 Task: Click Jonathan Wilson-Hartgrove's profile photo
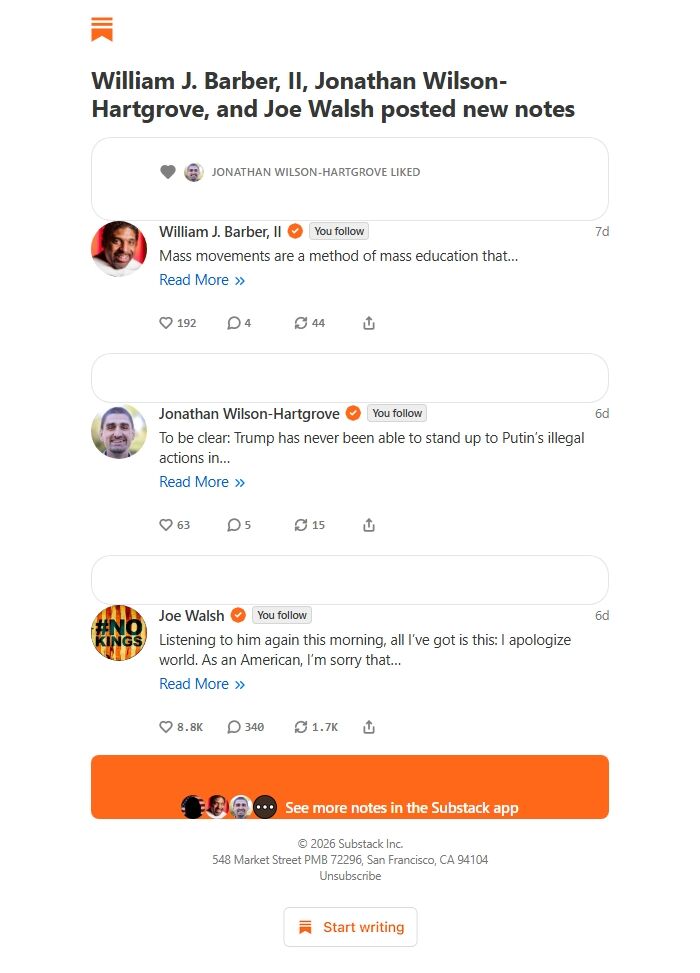119,431
